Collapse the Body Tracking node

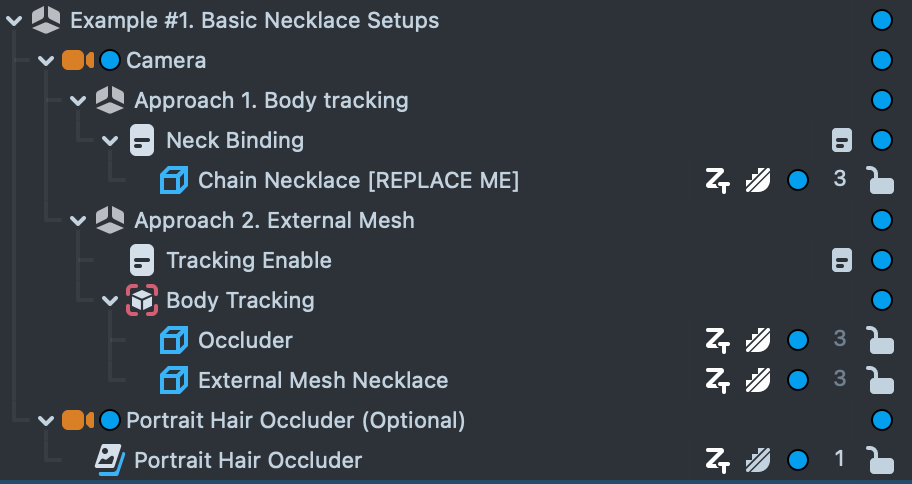(x=110, y=300)
